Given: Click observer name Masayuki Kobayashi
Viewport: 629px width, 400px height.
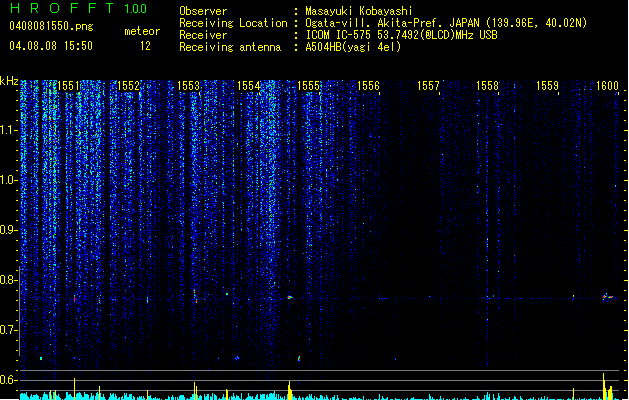Looking at the screenshot, I should tap(359, 11).
